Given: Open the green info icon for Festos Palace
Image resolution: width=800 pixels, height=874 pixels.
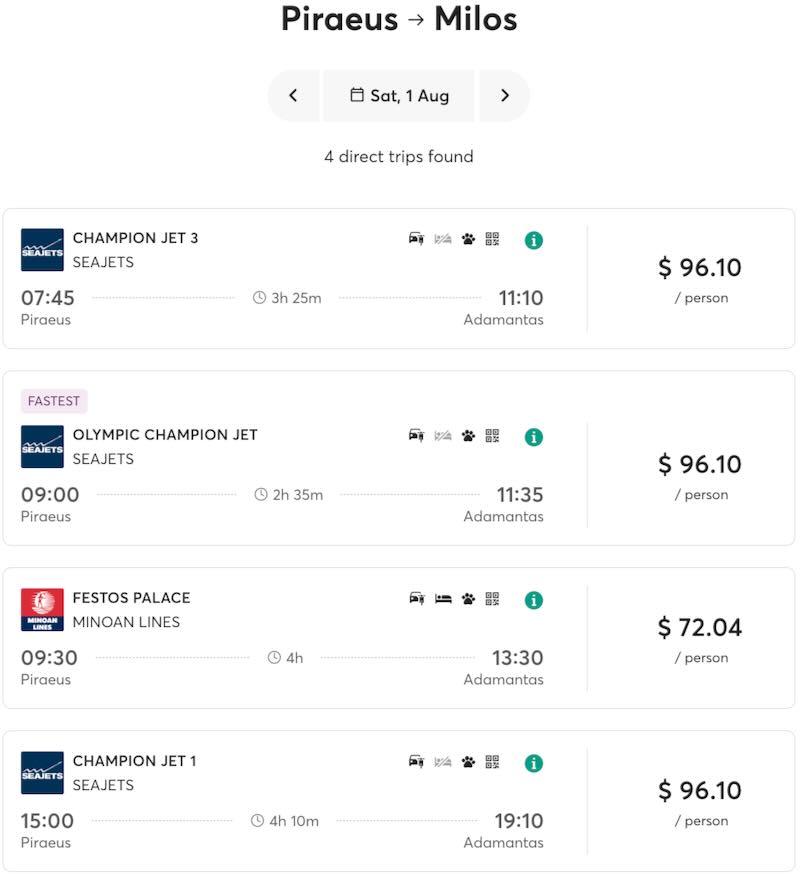Looking at the screenshot, I should (533, 599).
